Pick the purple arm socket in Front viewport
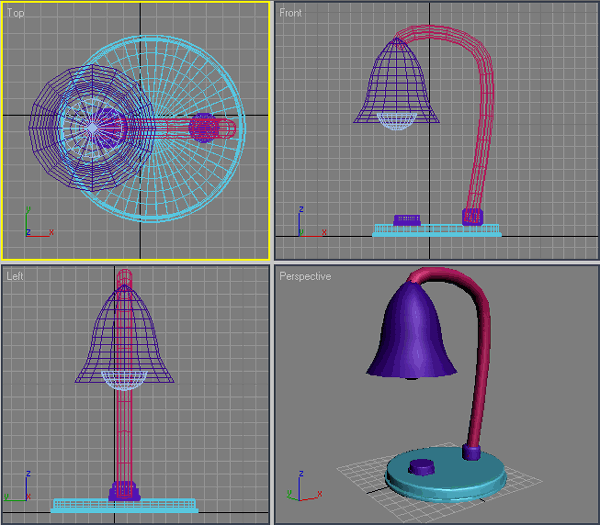 click(473, 217)
